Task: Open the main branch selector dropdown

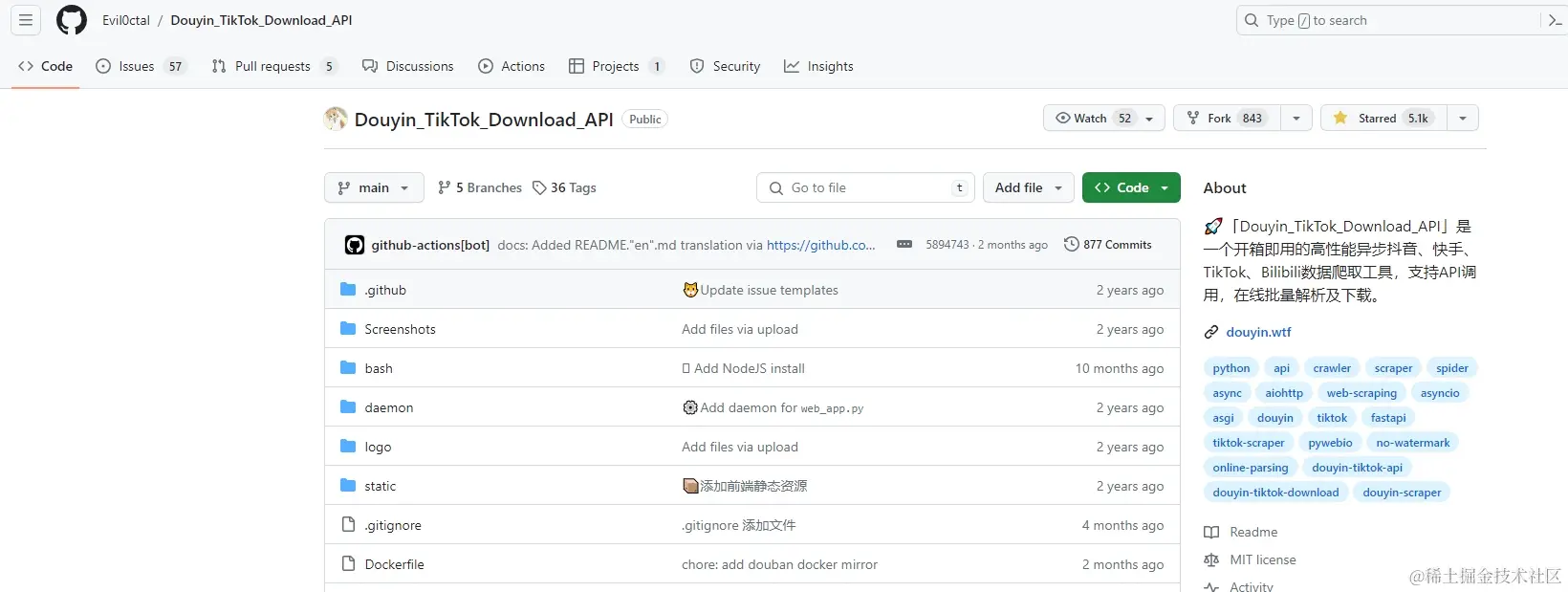Action: click(374, 187)
